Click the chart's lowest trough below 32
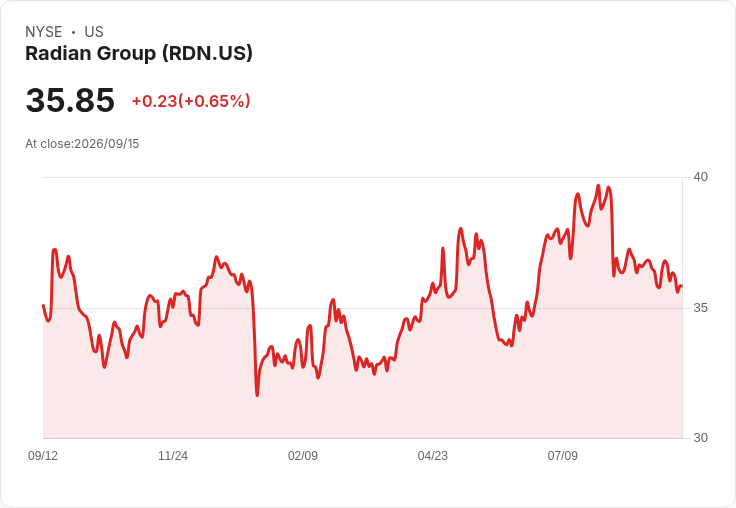 (257, 395)
